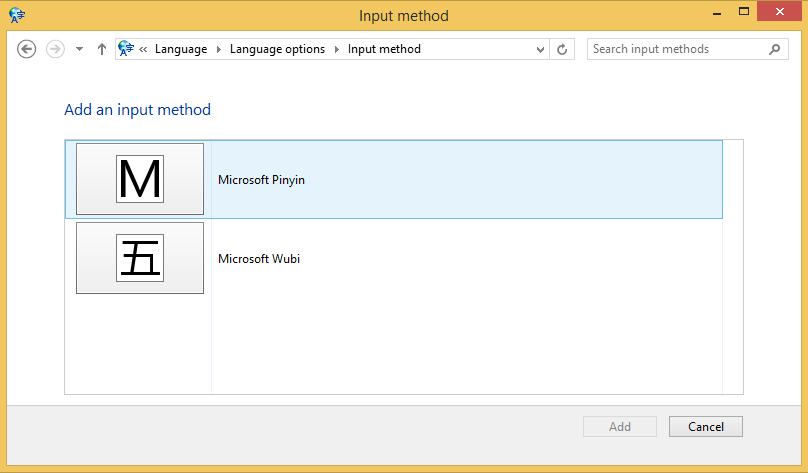Screen dimensions: 808x473
Task: Minimize the Input method window
Action: point(717,12)
